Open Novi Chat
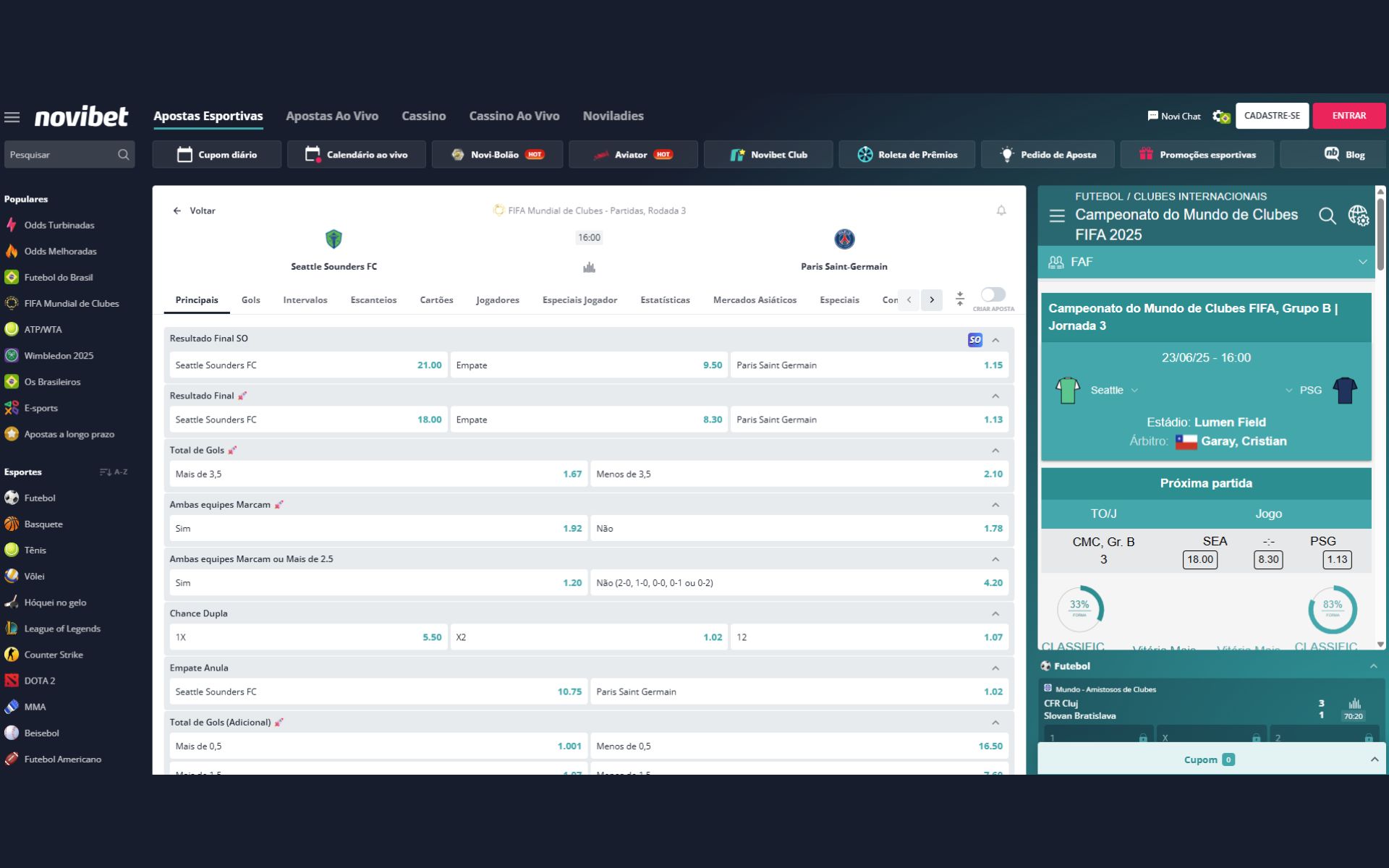The image size is (1389, 868). 1173,116
